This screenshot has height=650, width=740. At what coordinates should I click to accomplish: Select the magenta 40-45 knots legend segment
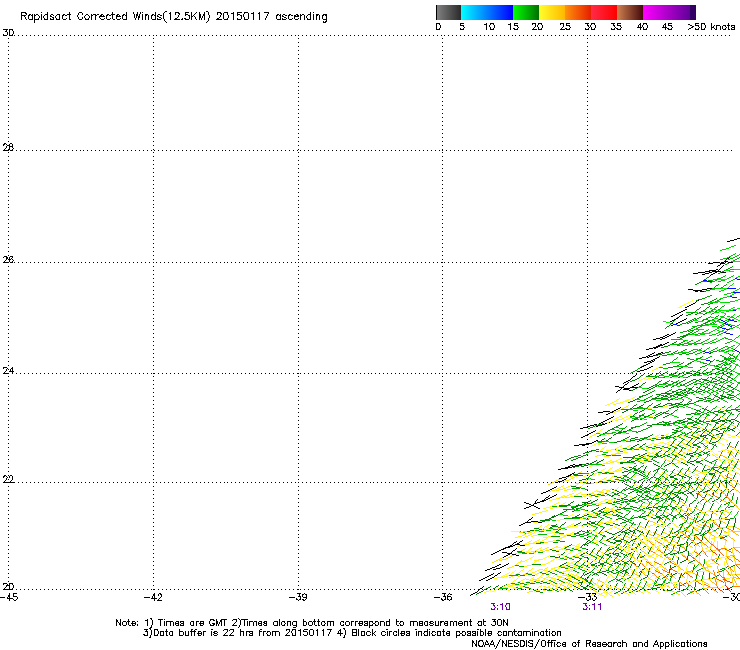pyautogui.click(x=656, y=12)
